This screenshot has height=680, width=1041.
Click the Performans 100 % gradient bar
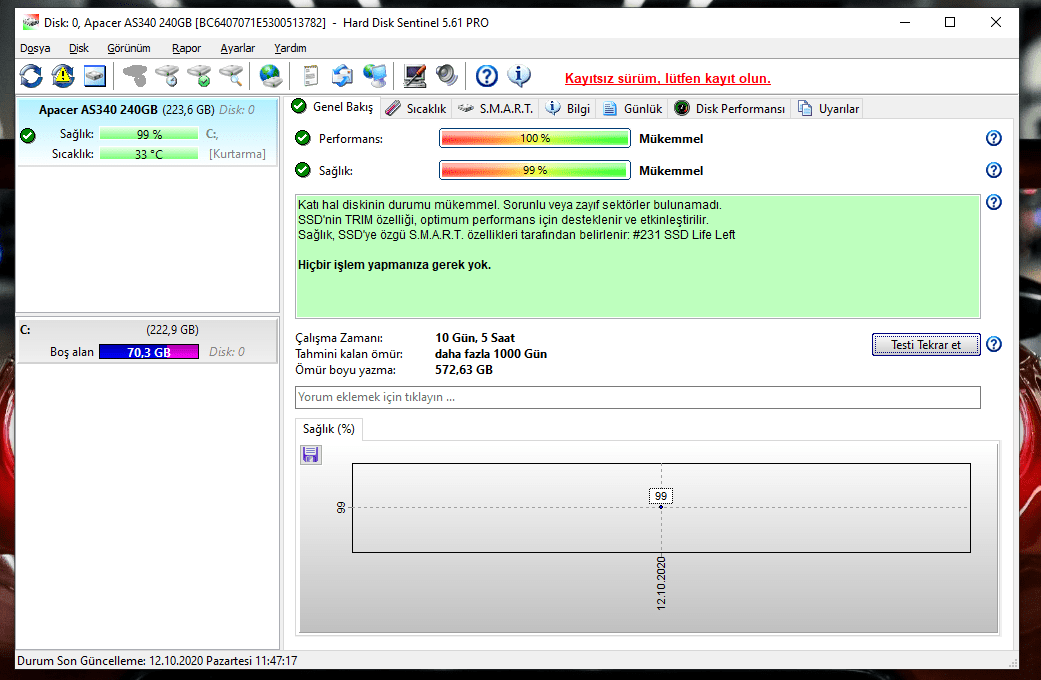[534, 138]
